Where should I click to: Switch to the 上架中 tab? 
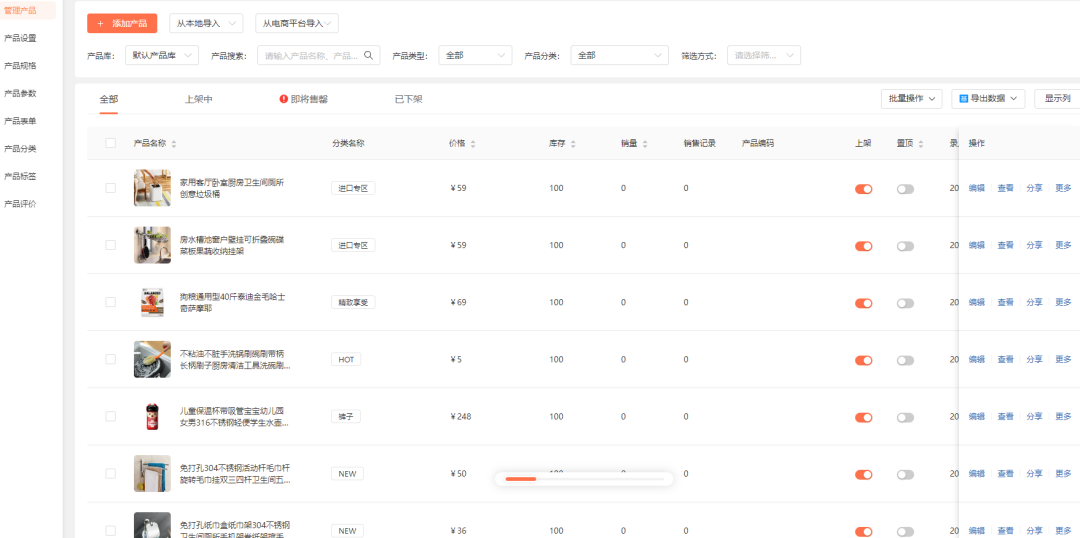198,99
